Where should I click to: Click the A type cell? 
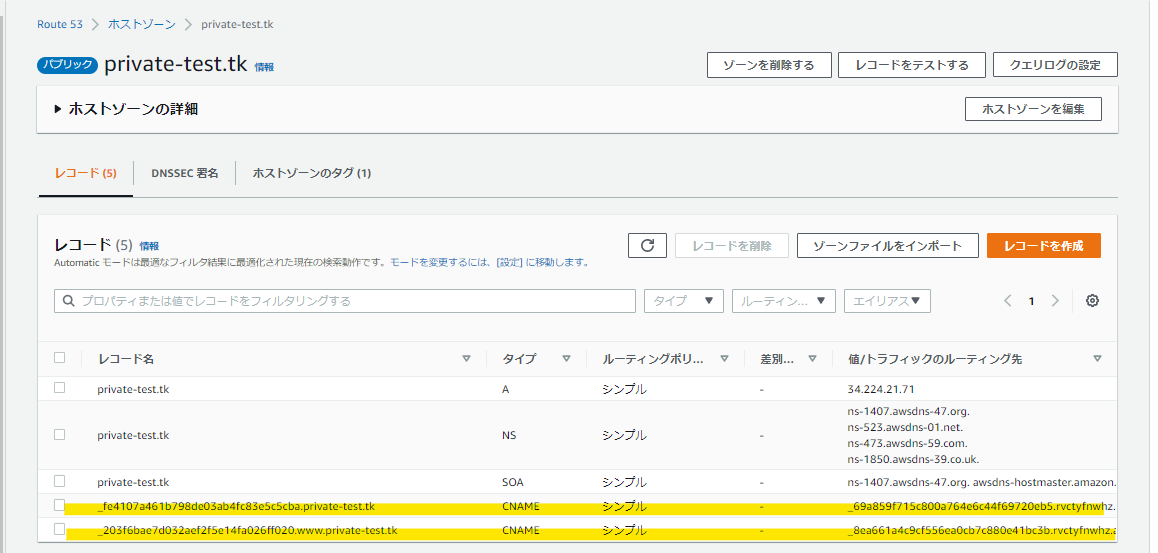pos(505,389)
